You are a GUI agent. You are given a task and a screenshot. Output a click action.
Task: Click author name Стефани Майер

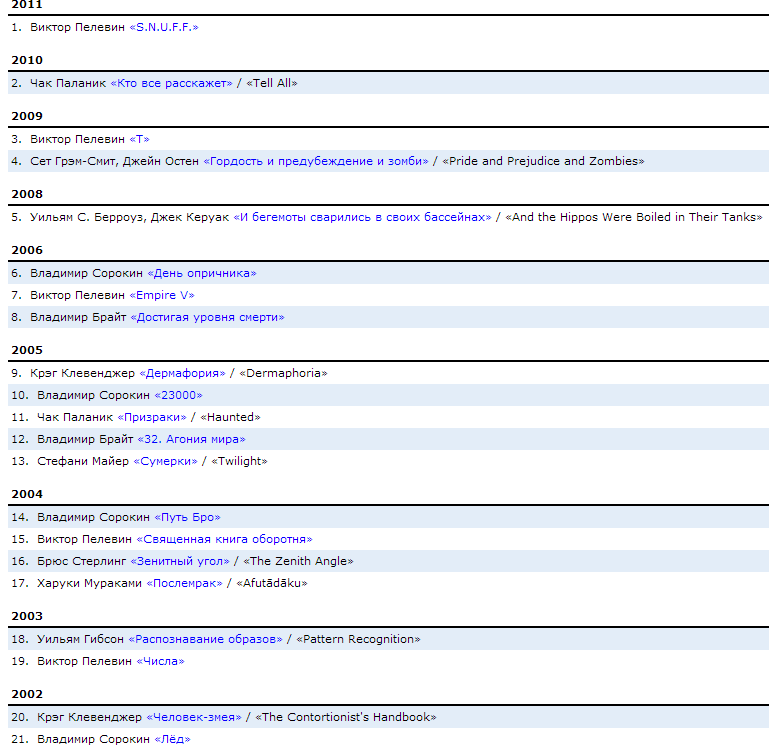pyautogui.click(x=83, y=462)
